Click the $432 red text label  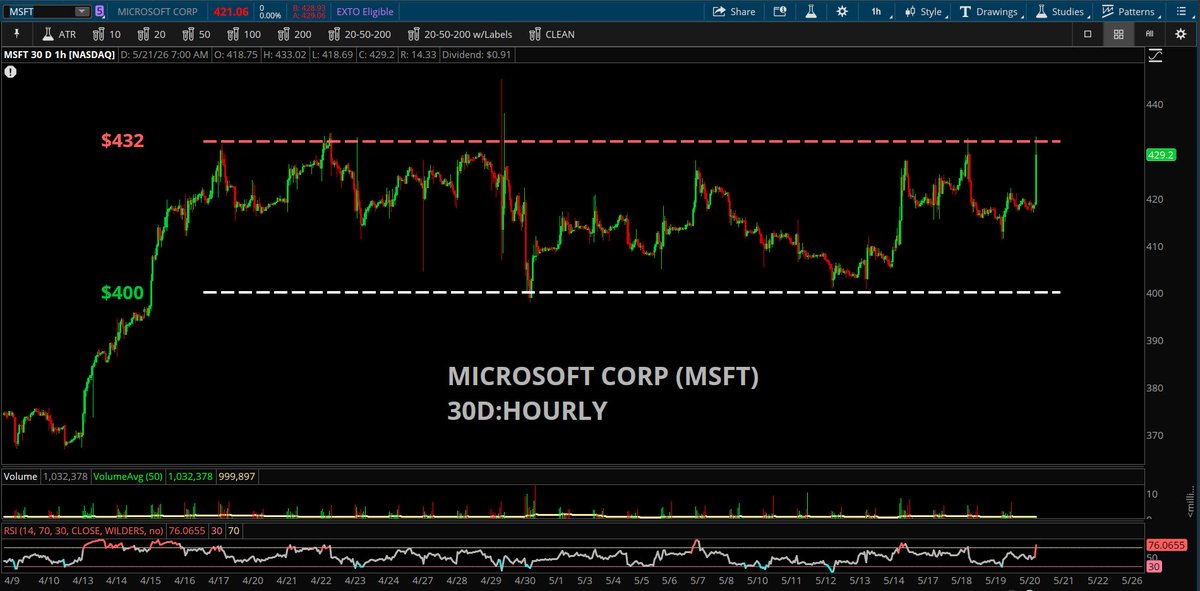pos(123,141)
